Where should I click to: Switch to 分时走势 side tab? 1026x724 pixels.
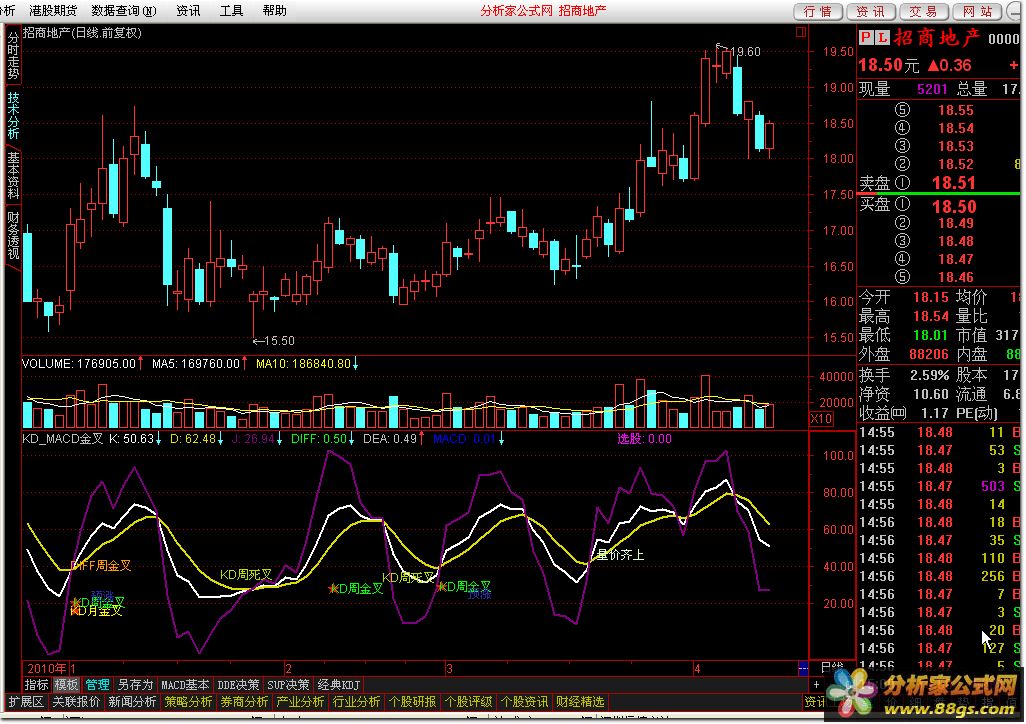pyautogui.click(x=13, y=55)
